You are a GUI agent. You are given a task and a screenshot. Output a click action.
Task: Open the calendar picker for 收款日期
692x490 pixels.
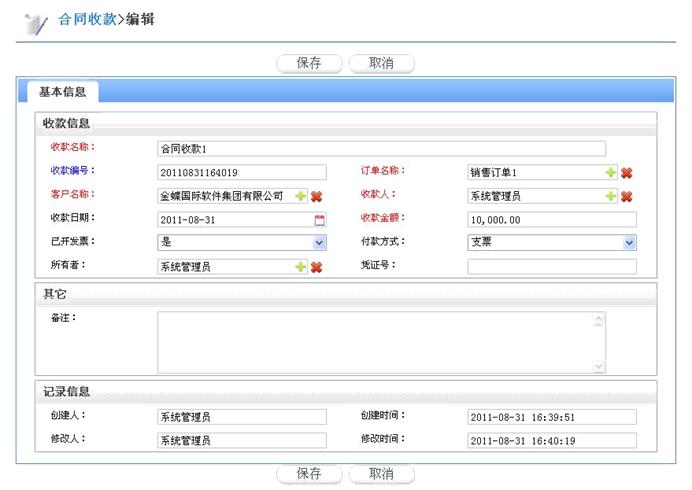(320, 220)
